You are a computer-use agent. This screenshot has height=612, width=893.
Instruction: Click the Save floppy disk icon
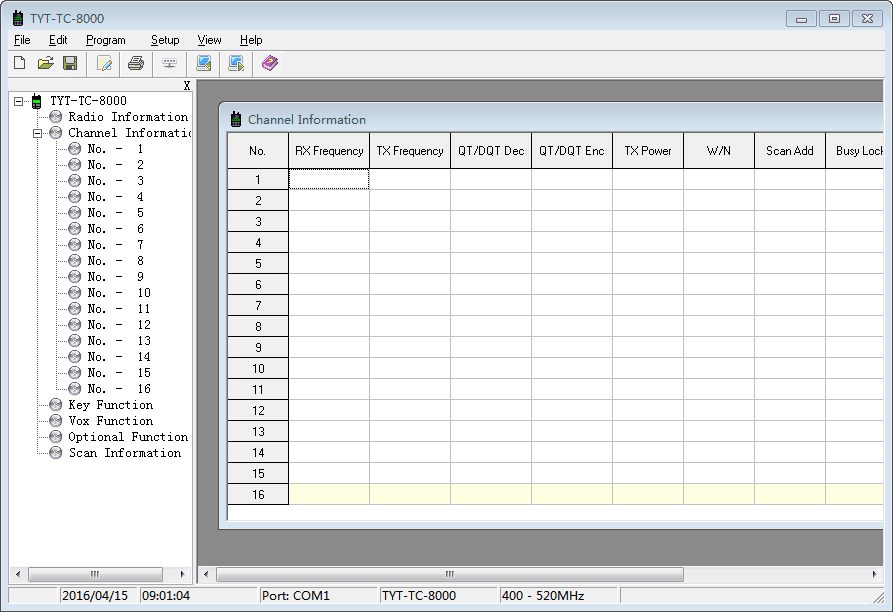pos(70,63)
